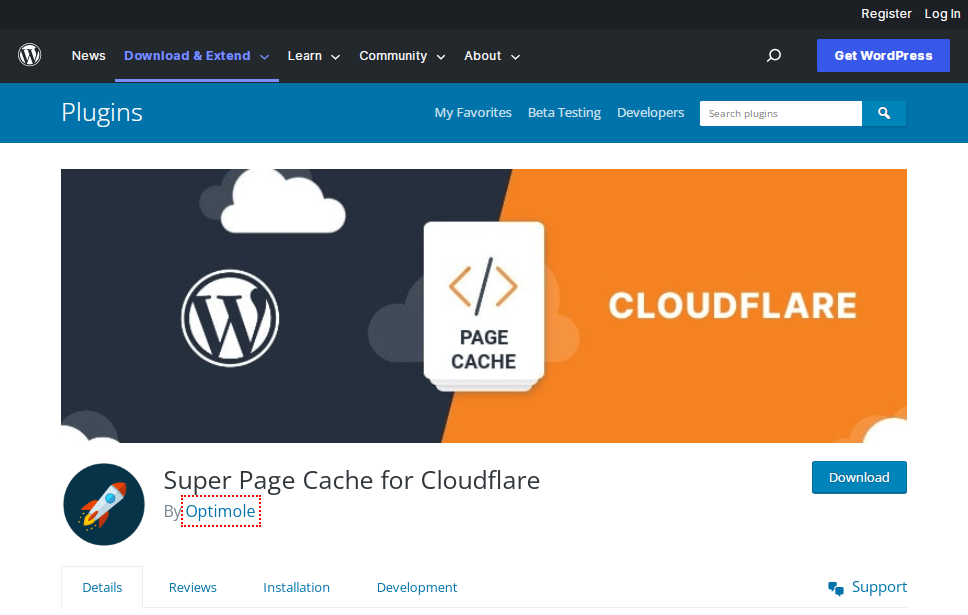Switch to the Installation tab
This screenshot has width=968, height=615.
[x=296, y=588]
